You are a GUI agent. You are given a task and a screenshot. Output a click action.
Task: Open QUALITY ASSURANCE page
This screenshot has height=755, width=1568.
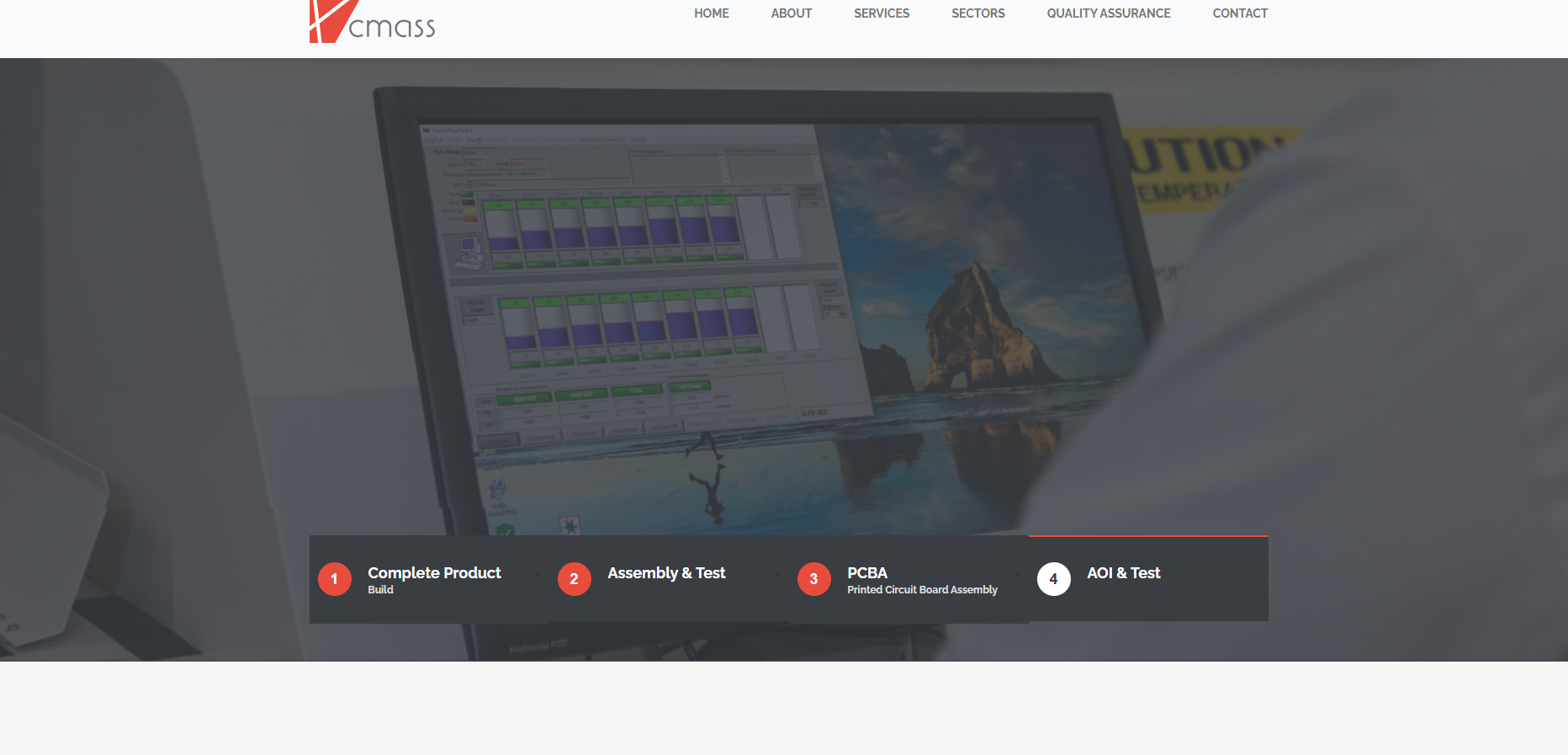pos(1109,13)
